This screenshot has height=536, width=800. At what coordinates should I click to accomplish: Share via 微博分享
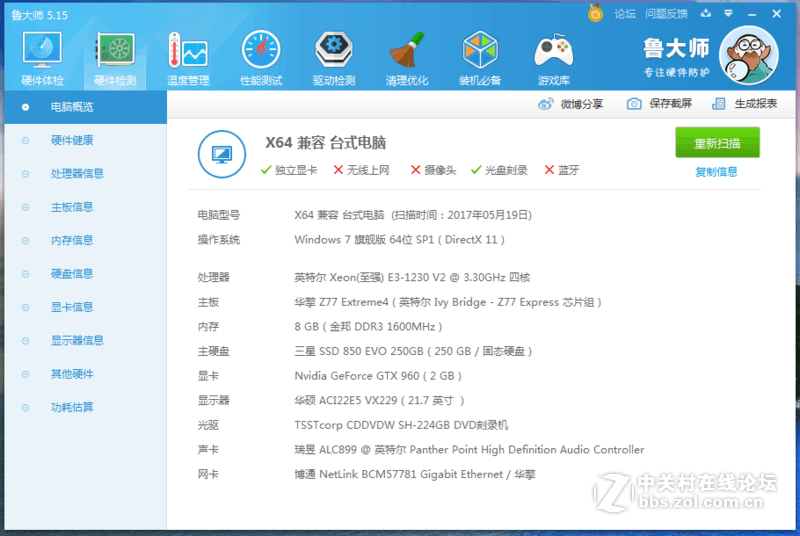coord(570,104)
